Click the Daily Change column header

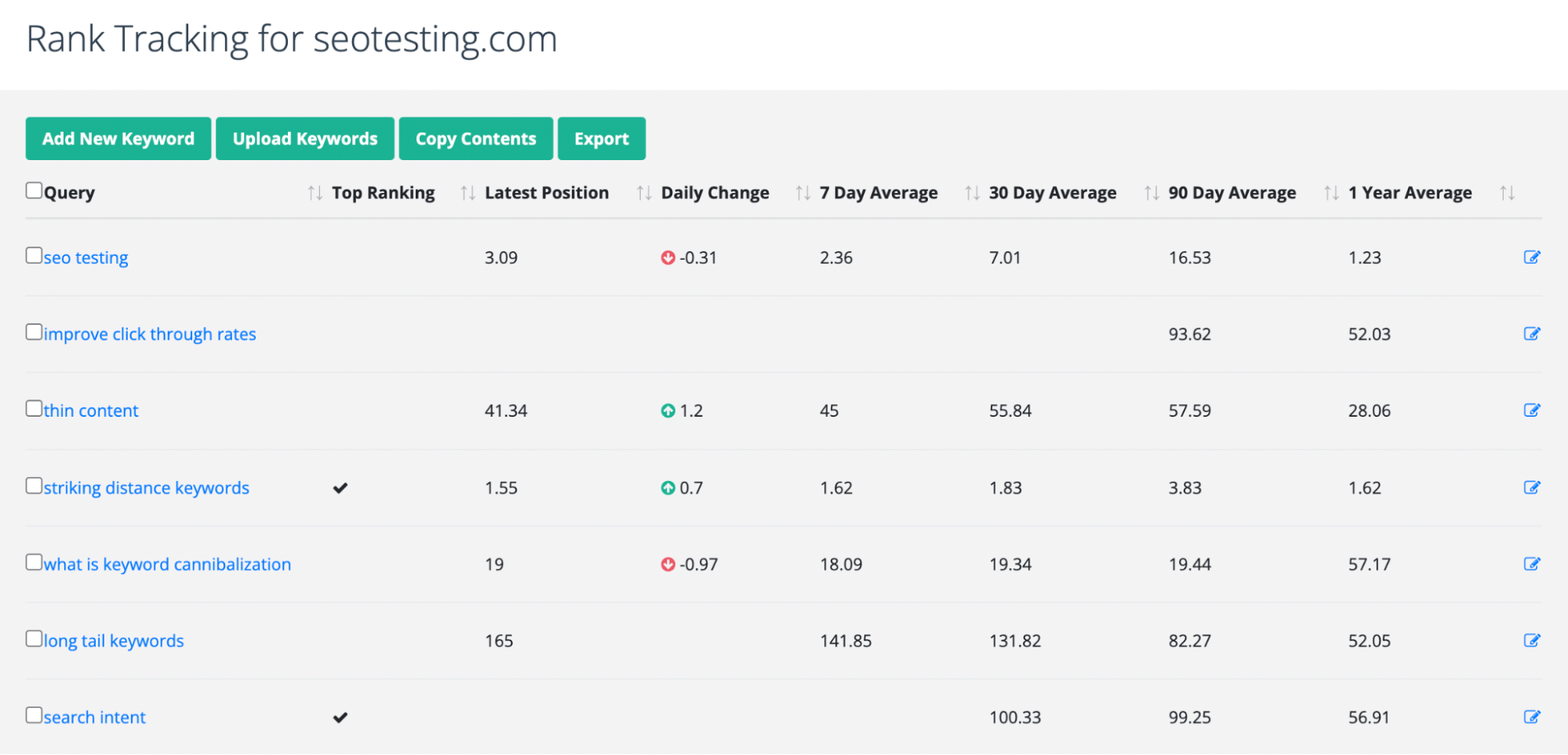(715, 193)
